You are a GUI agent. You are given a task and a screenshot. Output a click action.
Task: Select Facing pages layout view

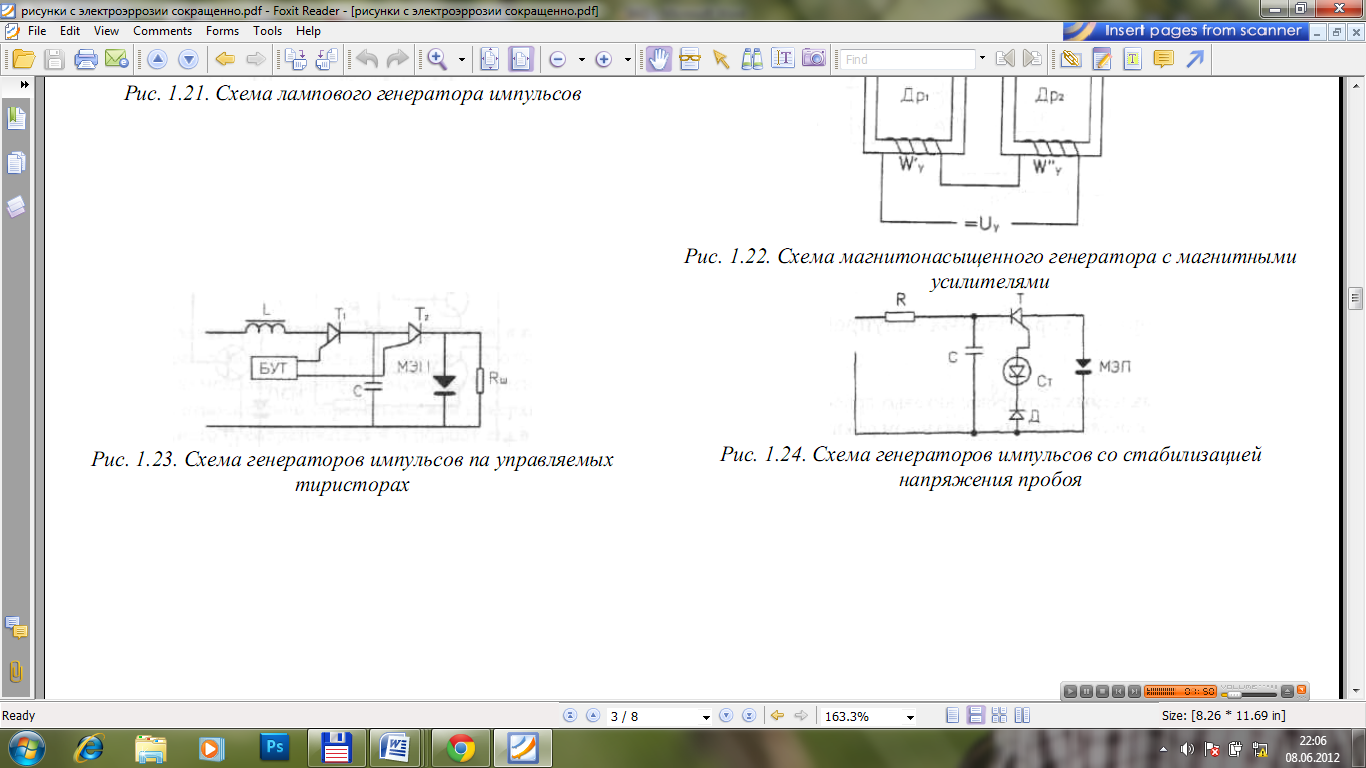point(1021,716)
